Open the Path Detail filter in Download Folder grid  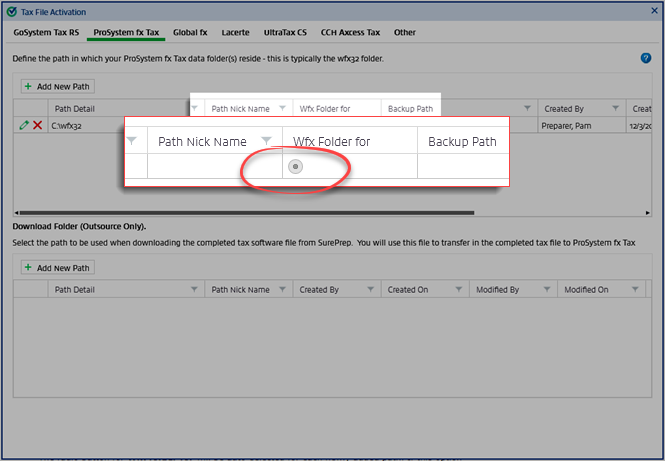point(194,289)
